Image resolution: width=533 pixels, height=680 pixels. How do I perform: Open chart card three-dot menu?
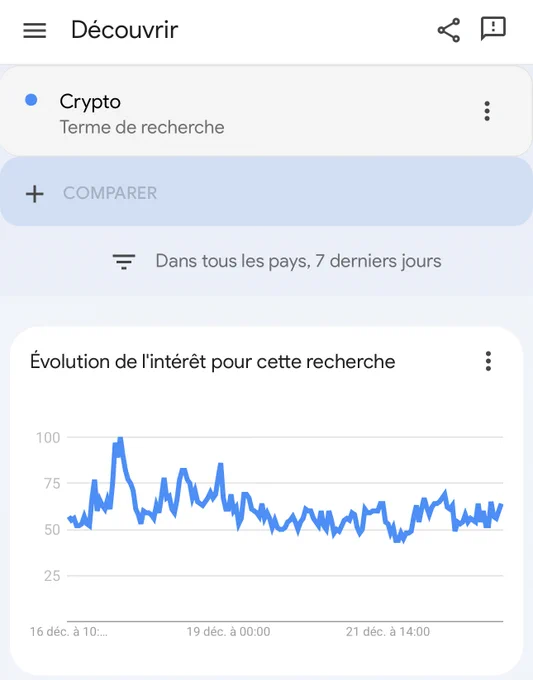pyautogui.click(x=488, y=361)
